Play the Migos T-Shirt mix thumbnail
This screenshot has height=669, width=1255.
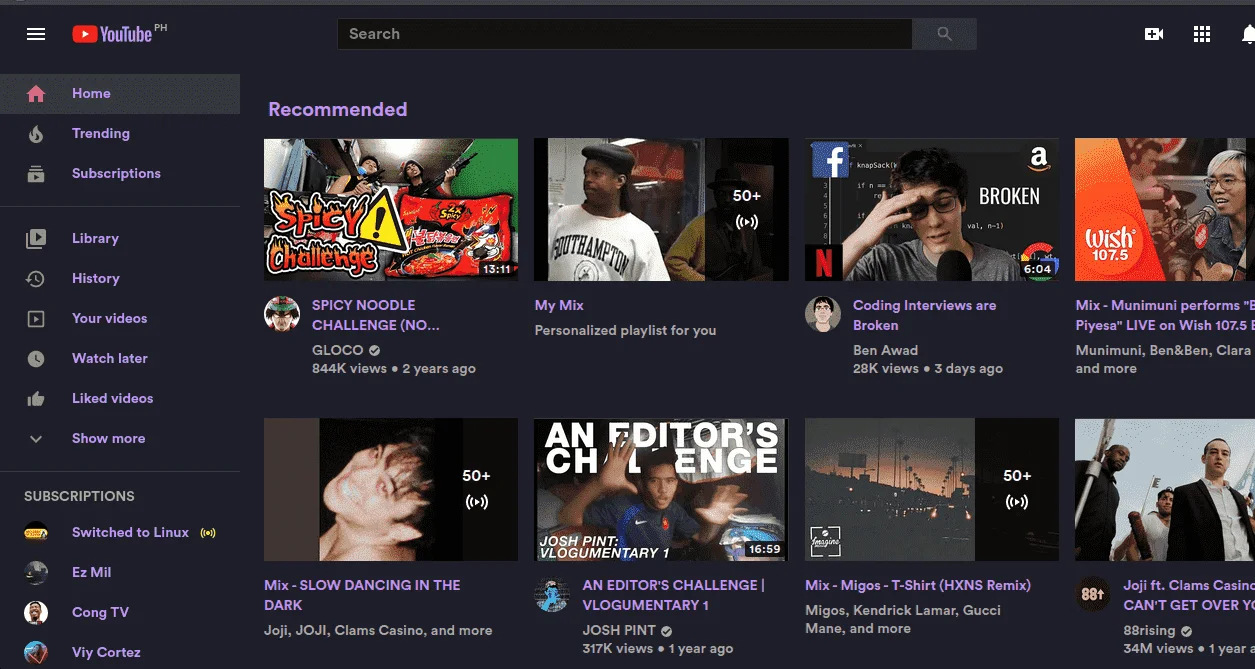click(x=932, y=490)
